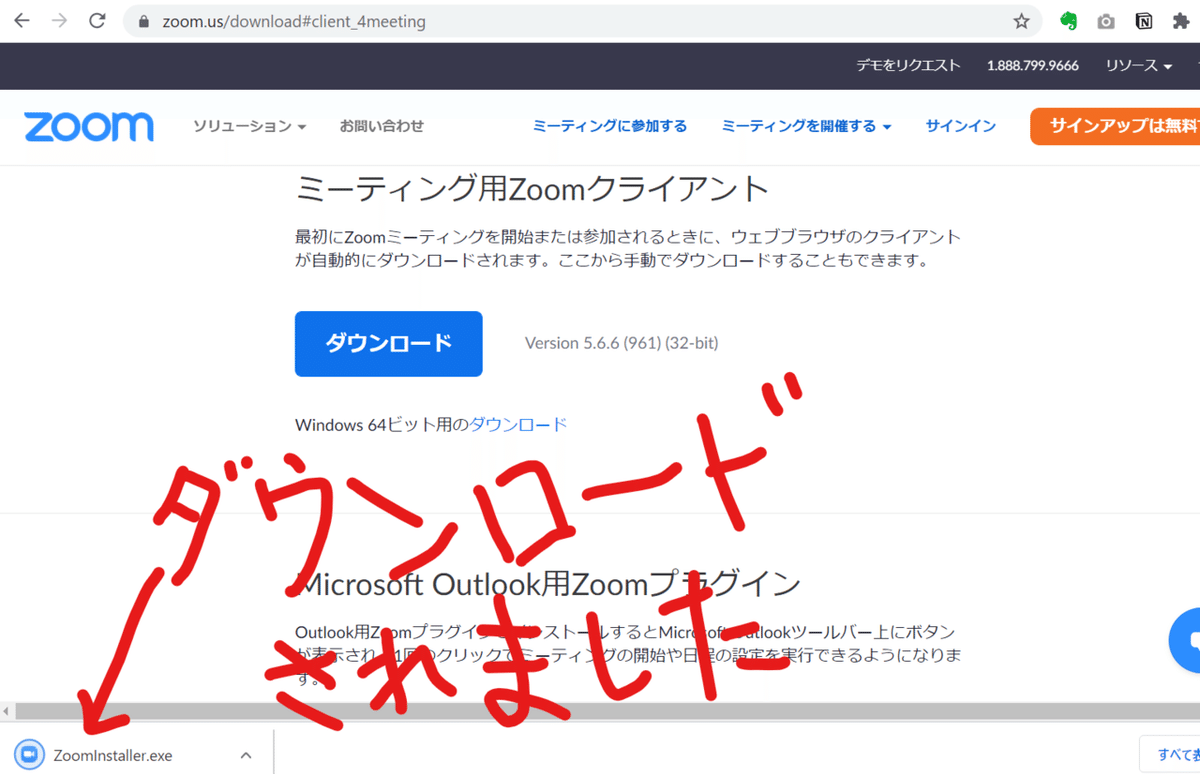1200x774 pixels.
Task: Click Windows 64ビット用 ダウンロード link
Action: pyautogui.click(x=518, y=424)
